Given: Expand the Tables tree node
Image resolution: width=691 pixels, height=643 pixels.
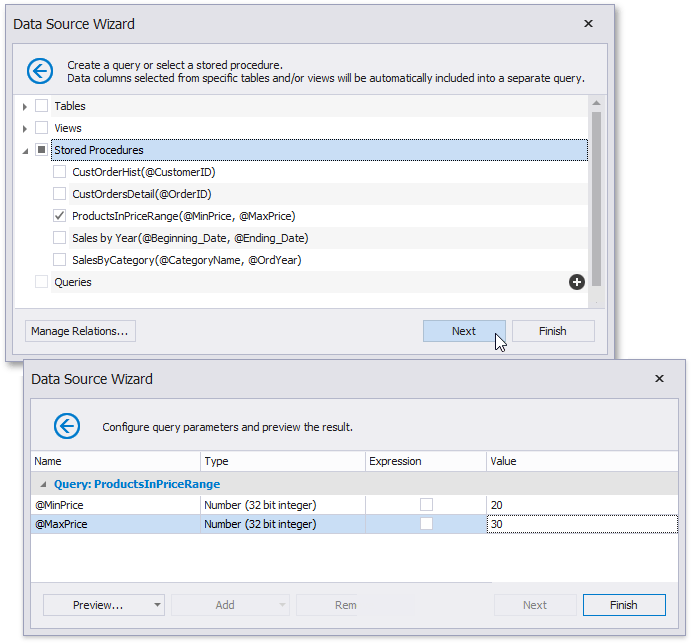Looking at the screenshot, I should 25,106.
